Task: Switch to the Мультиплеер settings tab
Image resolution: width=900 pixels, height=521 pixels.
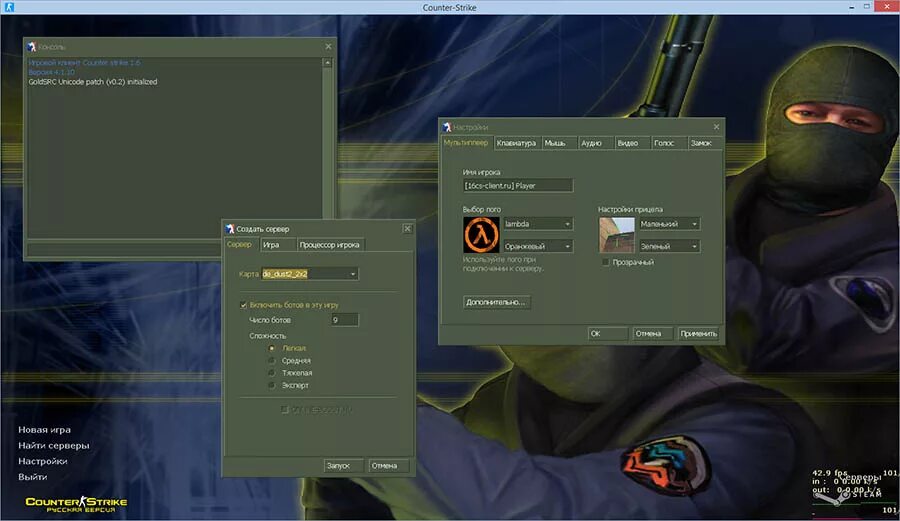Action: pos(466,142)
